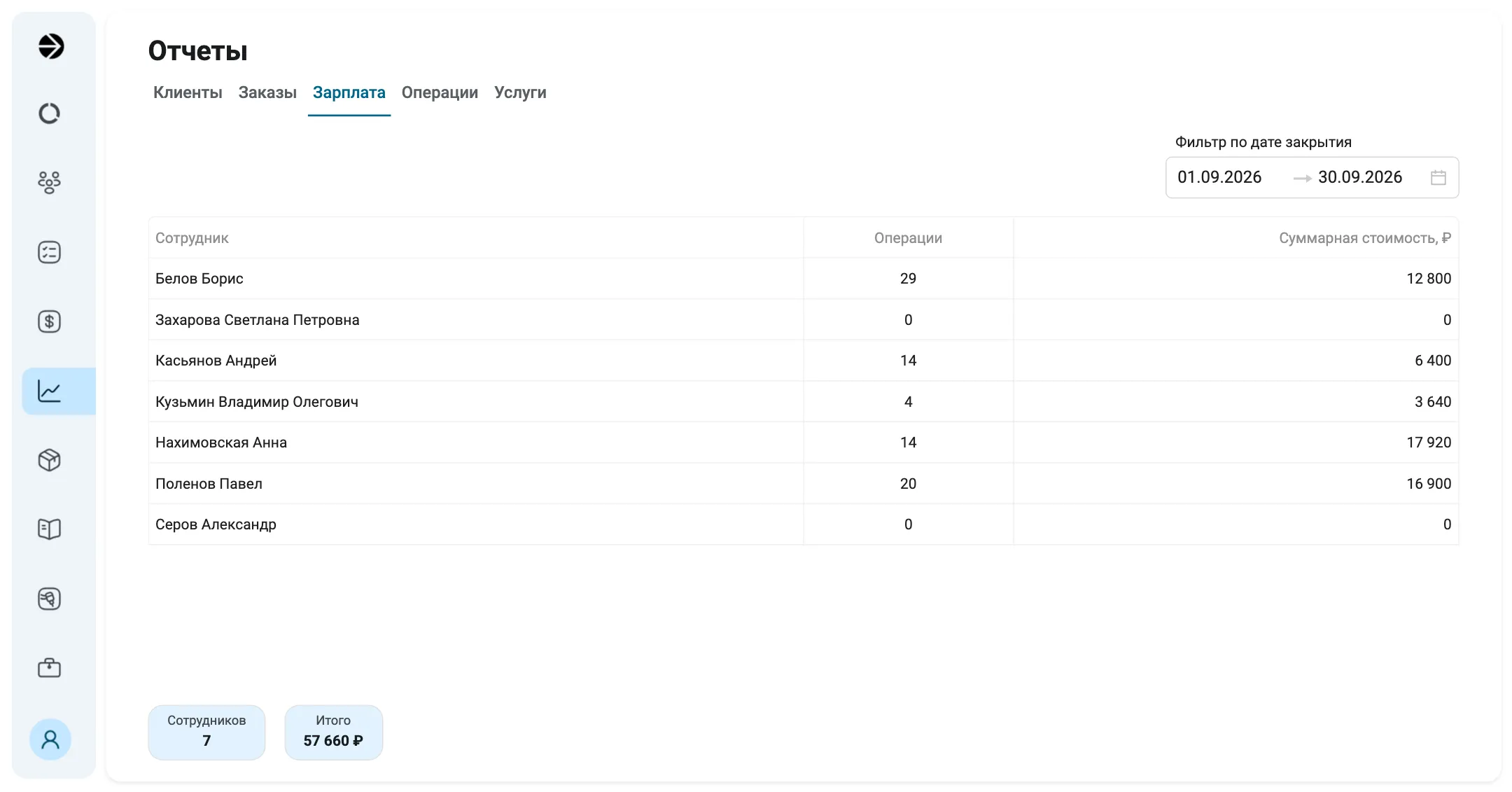Viewport: 1512px width, 792px height.
Task: Click the start date field 01.09.2026
Action: click(1219, 177)
